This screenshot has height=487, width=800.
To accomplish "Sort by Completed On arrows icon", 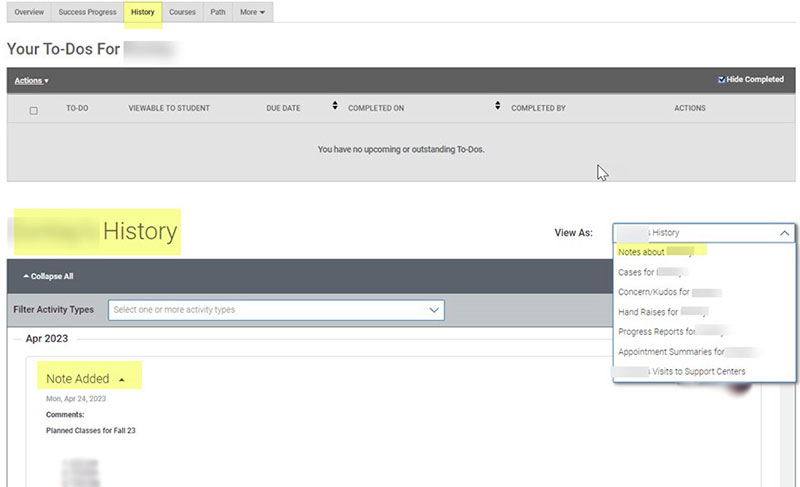I will [497, 106].
